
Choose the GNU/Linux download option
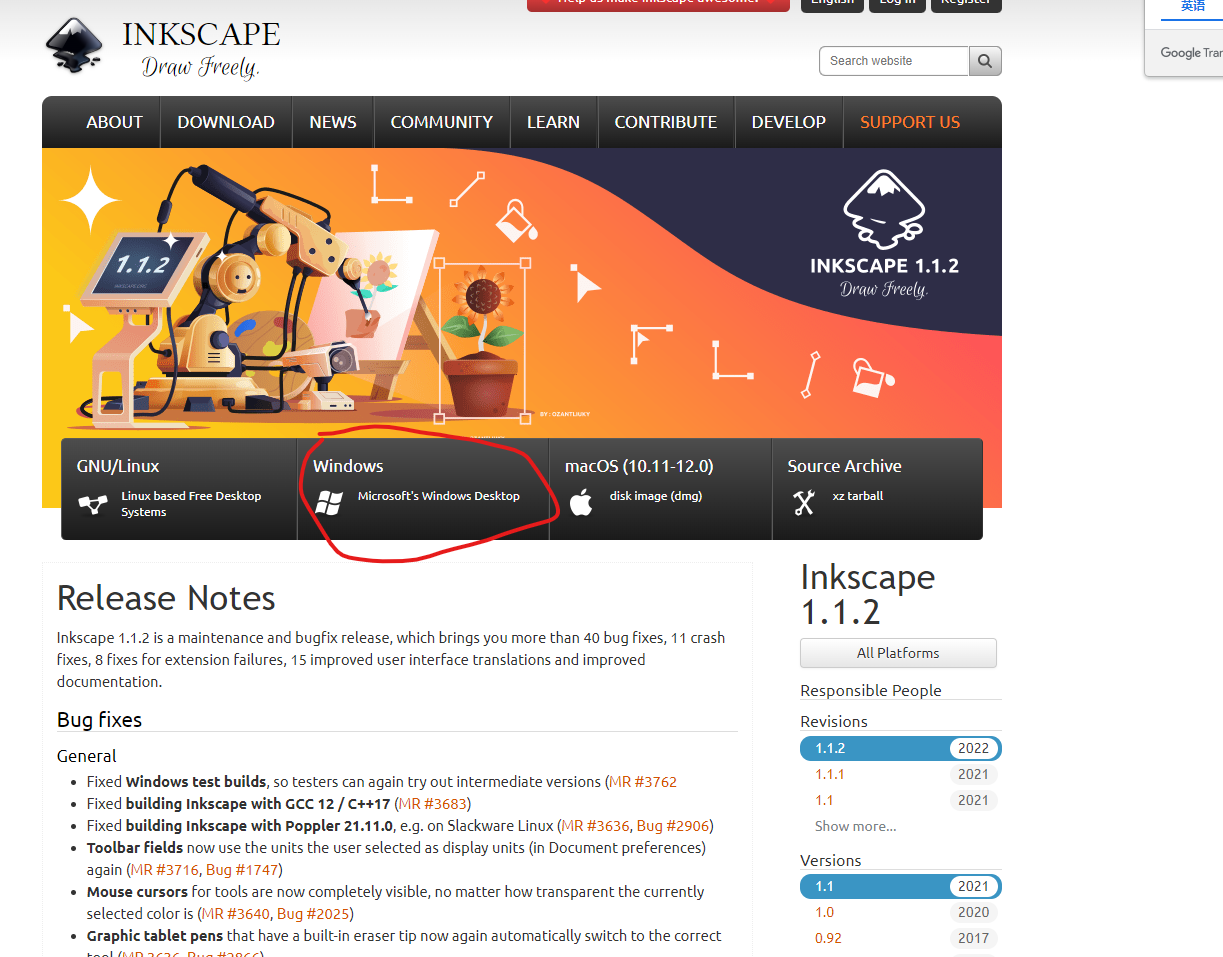tap(179, 489)
